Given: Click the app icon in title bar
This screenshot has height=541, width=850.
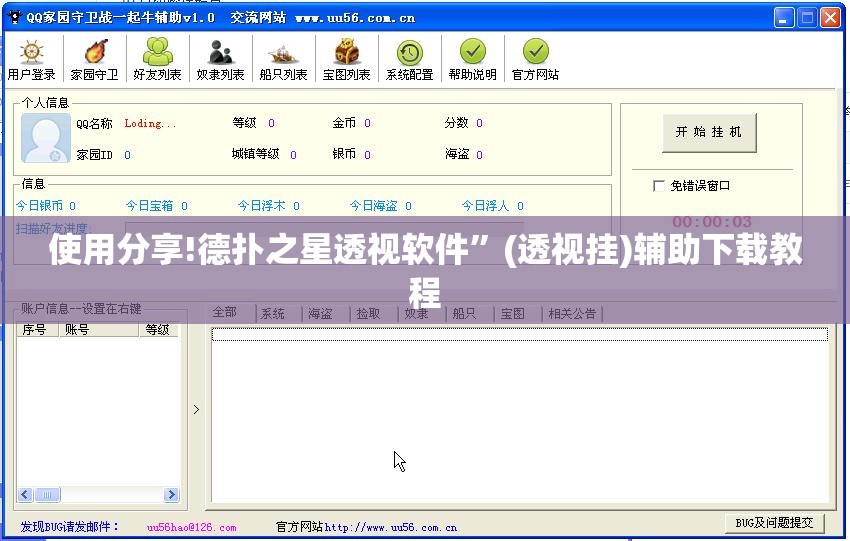Looking at the screenshot, I should click(15, 17).
